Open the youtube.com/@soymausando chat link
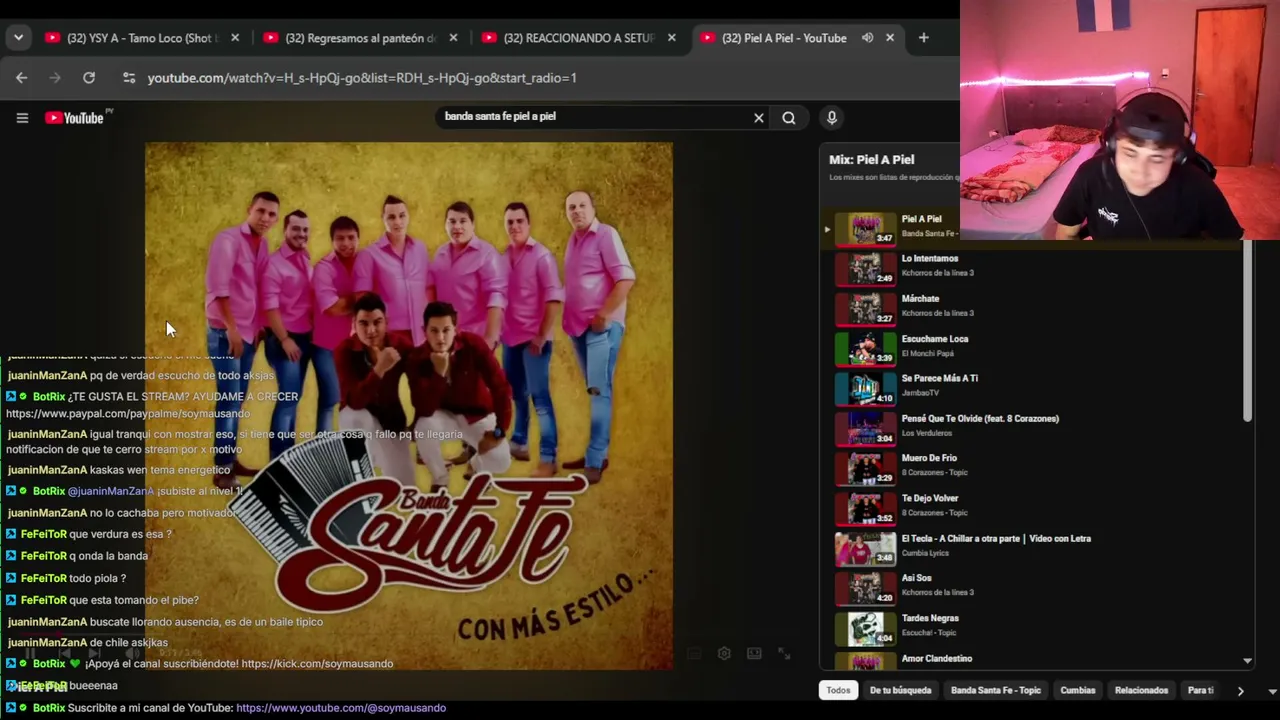1280x720 pixels. 341,708
